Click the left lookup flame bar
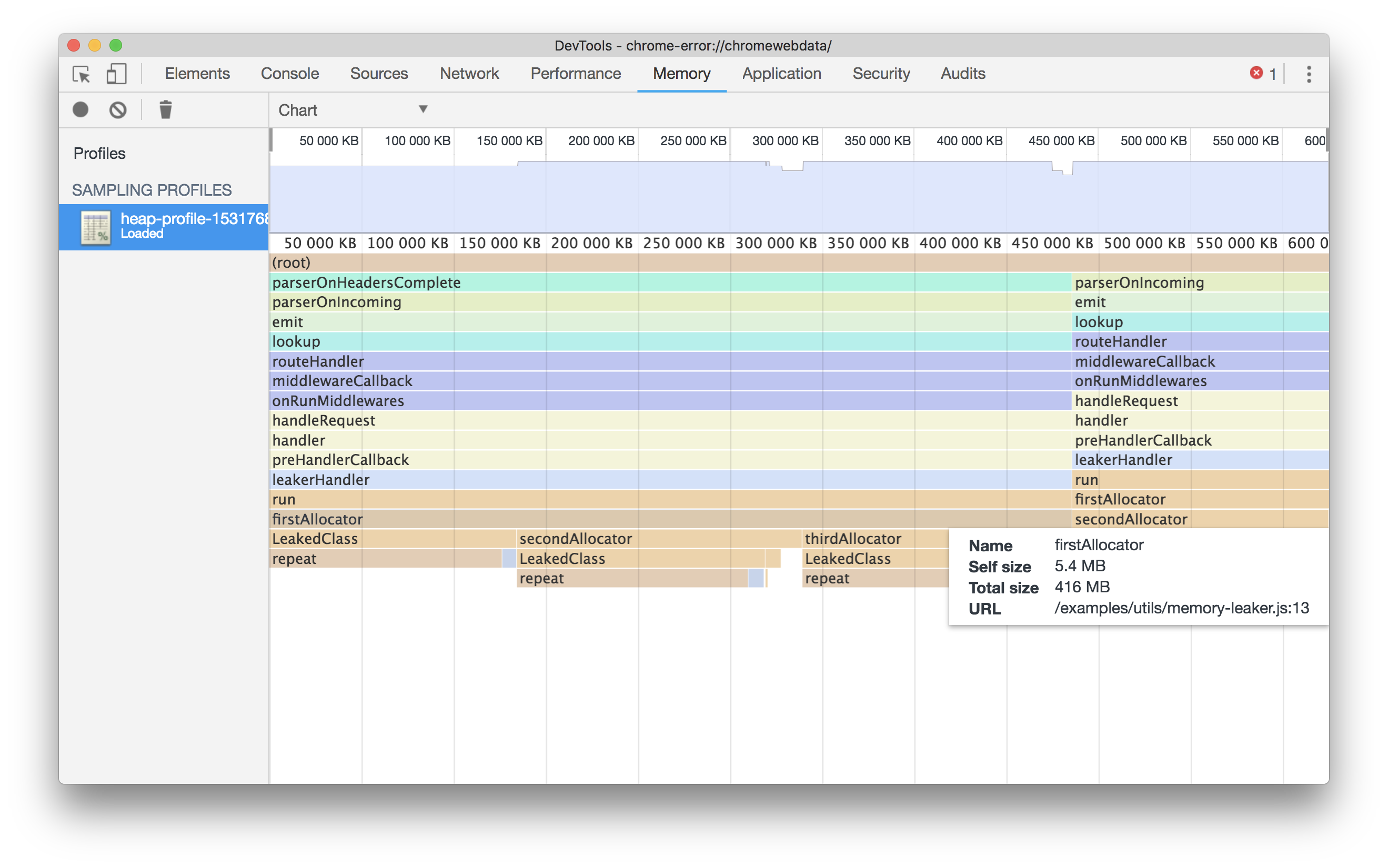The height and width of the screenshot is (868, 1388). 670,341
